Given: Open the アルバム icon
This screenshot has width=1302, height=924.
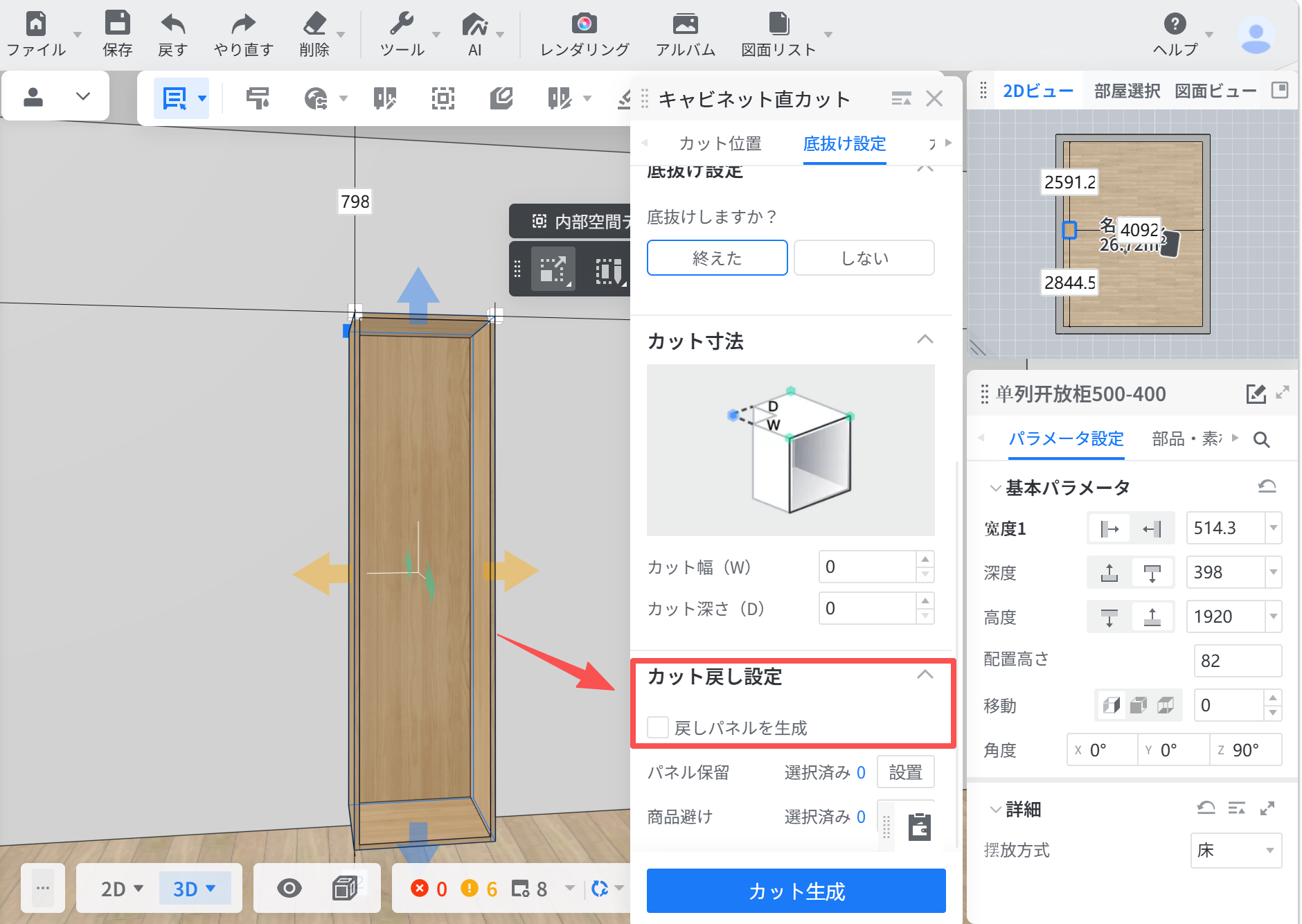Looking at the screenshot, I should pos(685,24).
